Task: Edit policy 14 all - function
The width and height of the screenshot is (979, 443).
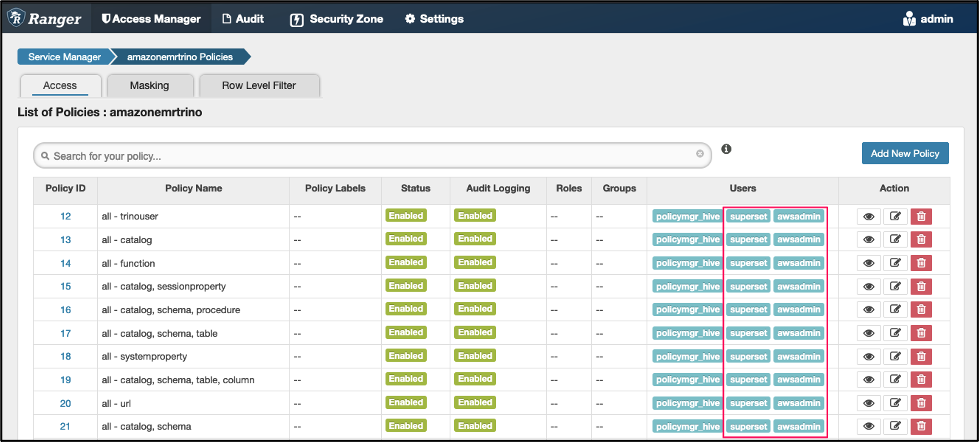Action: click(x=895, y=263)
